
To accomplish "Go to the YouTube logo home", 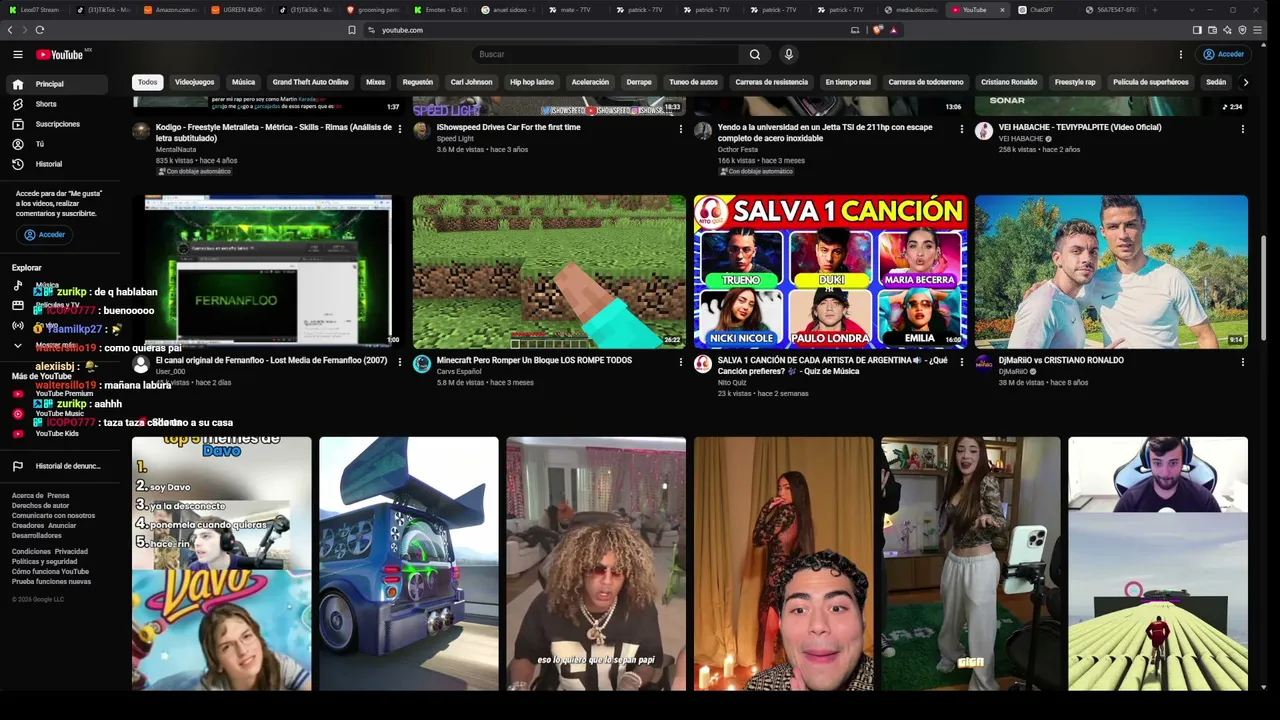I will pos(60,54).
